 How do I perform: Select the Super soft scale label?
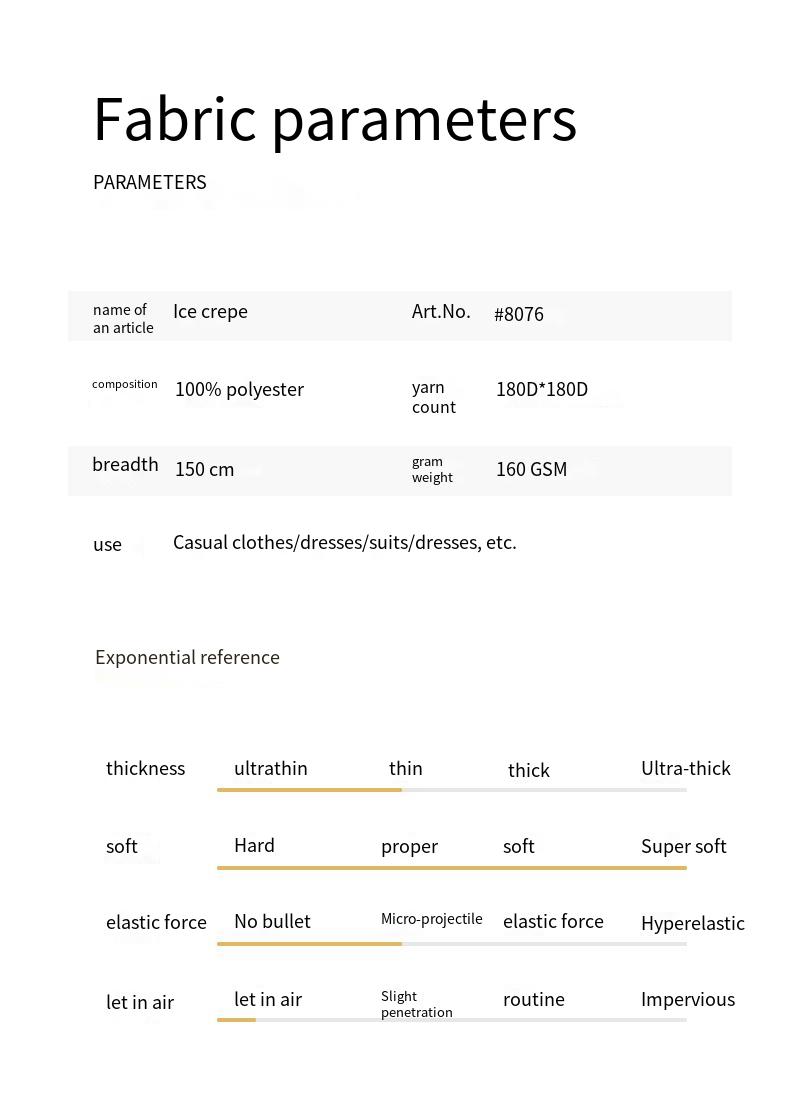(684, 847)
